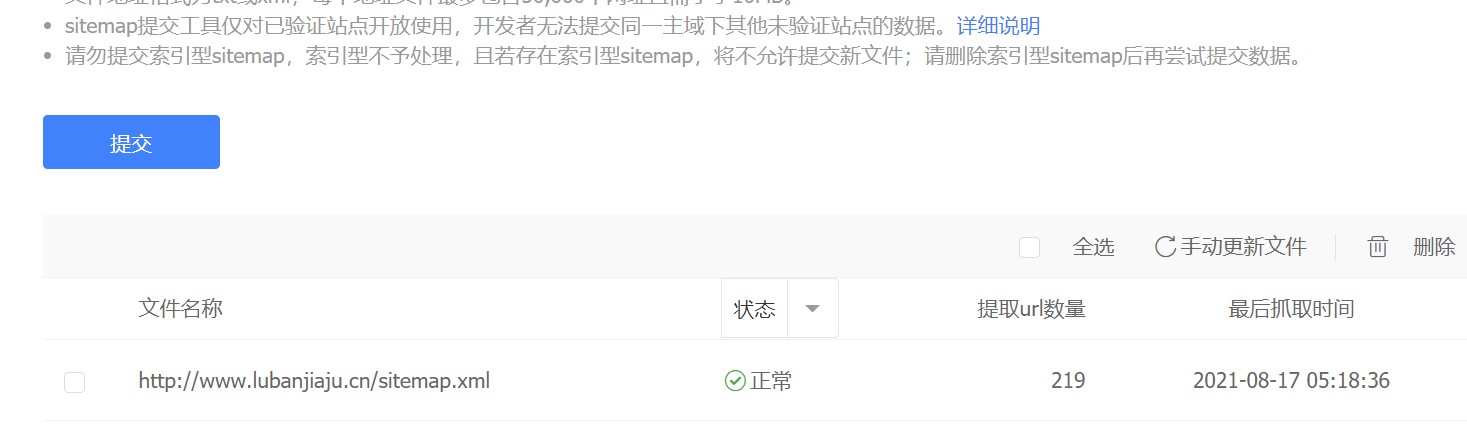Click the trash can delete icon

pyautogui.click(x=1378, y=247)
